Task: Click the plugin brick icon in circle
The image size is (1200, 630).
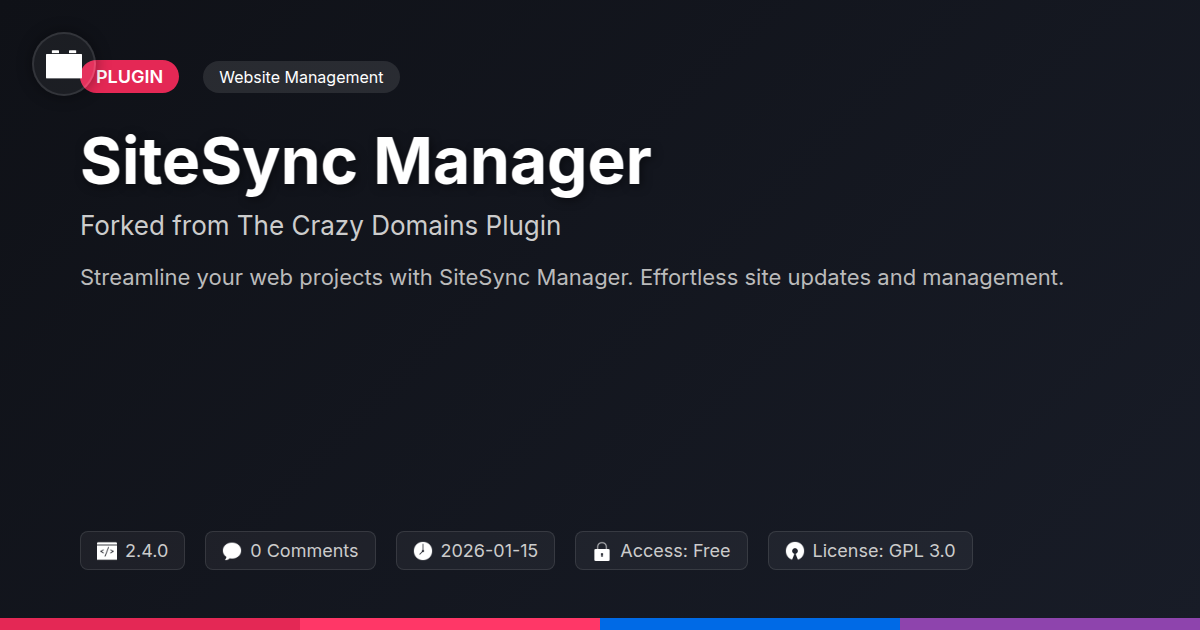Action: (x=64, y=64)
